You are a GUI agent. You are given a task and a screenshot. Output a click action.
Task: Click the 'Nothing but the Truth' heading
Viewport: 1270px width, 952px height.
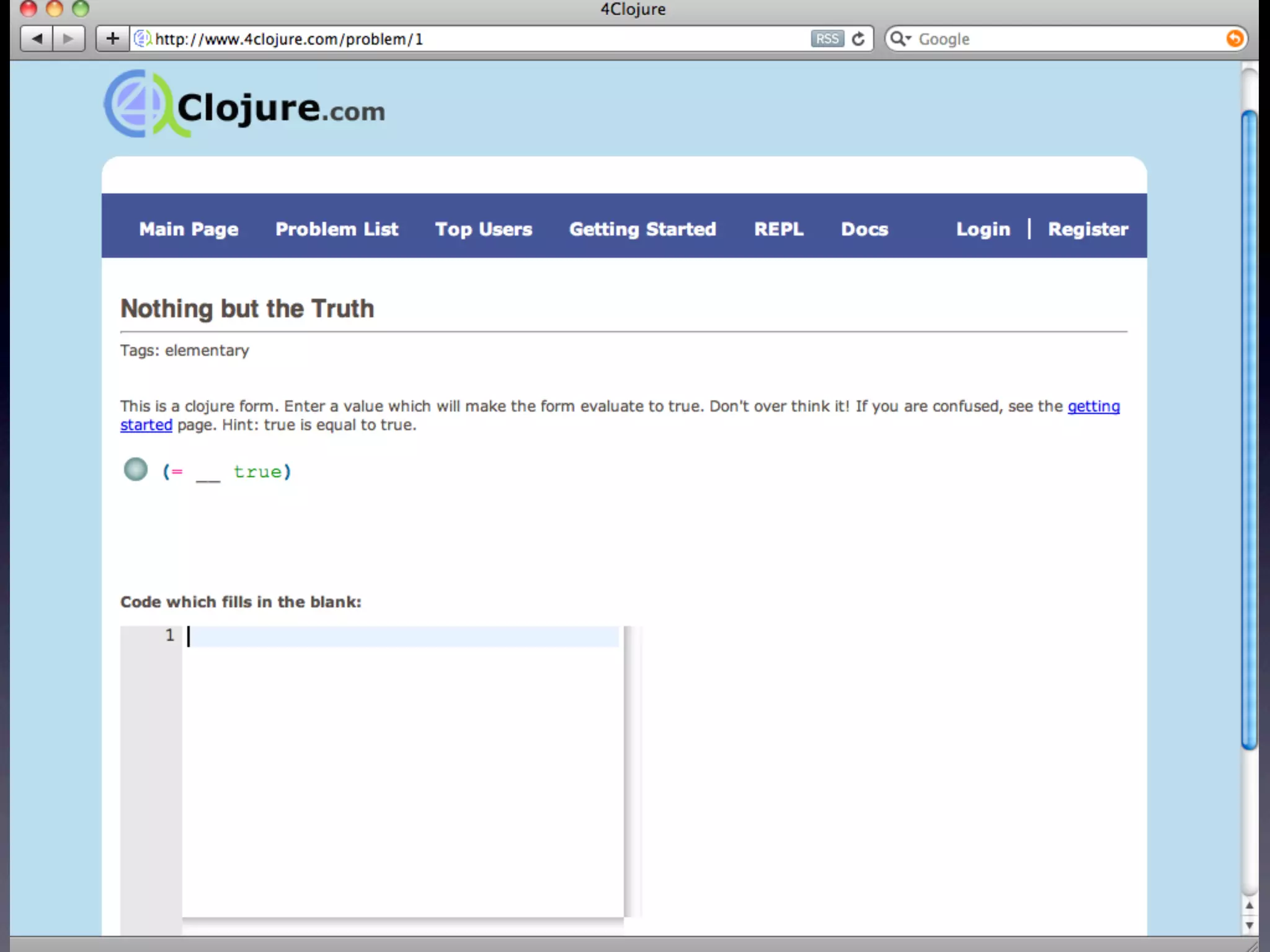pyautogui.click(x=247, y=308)
